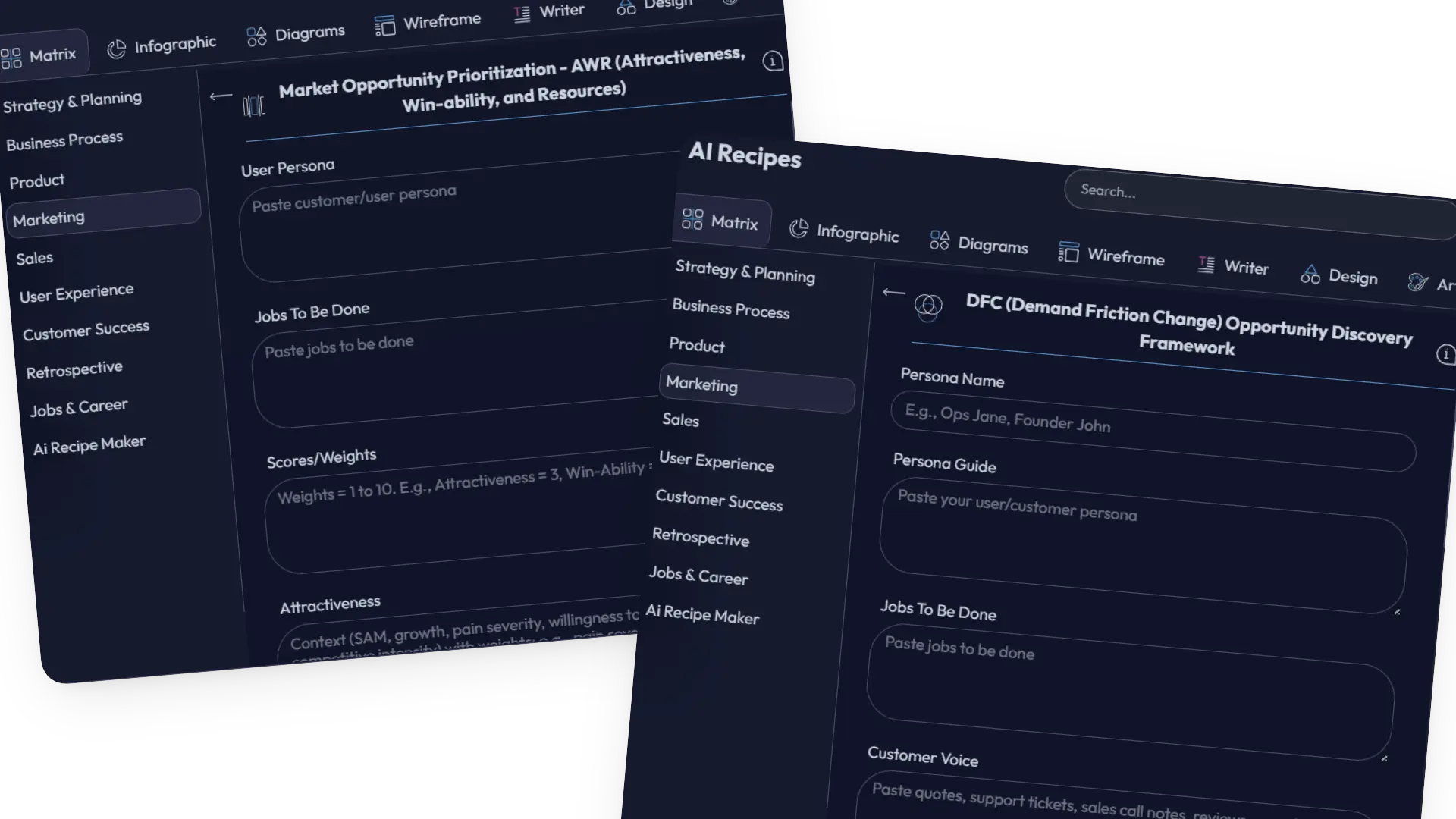Click the back arrow on the DFC framework page

coord(893,293)
